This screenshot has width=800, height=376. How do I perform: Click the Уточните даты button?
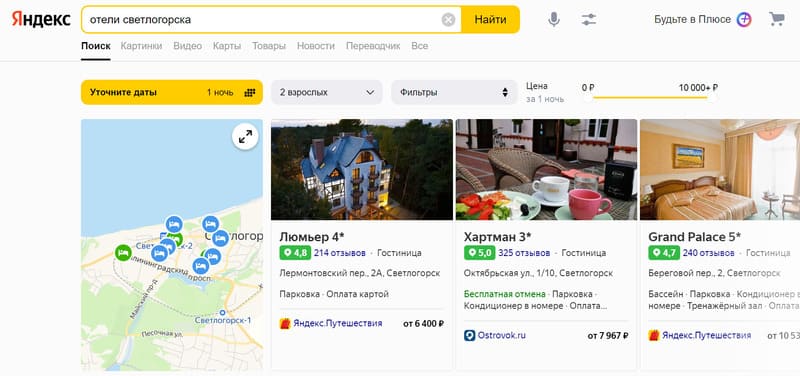coord(171,92)
